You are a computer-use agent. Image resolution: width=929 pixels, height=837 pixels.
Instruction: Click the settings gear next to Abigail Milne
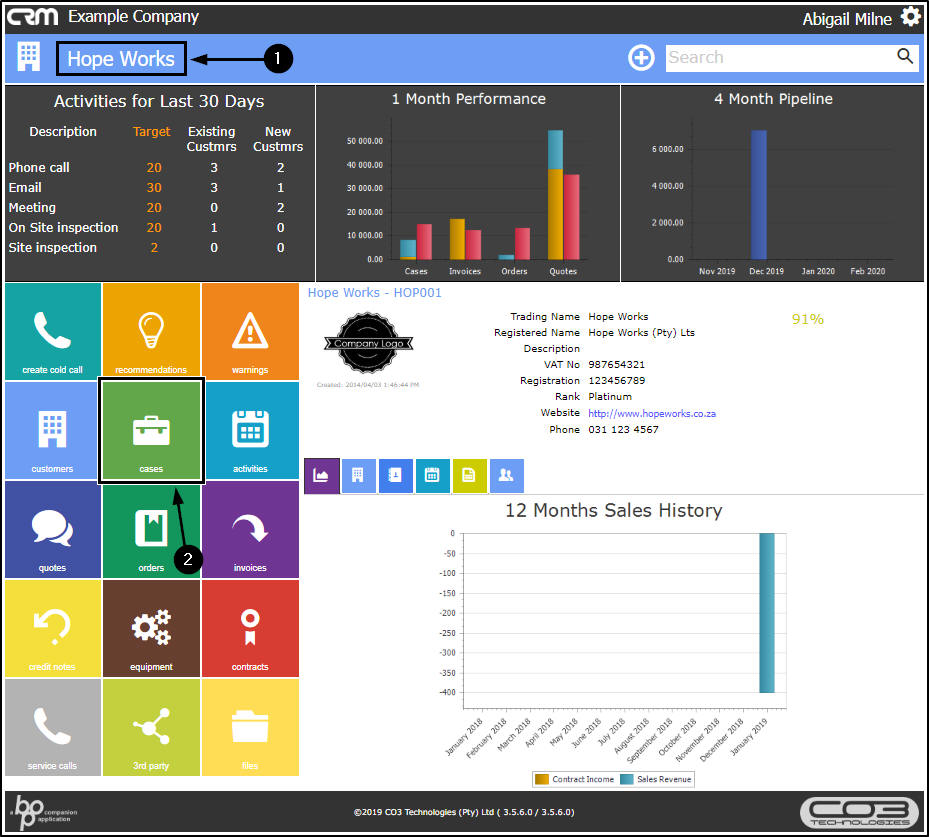911,17
